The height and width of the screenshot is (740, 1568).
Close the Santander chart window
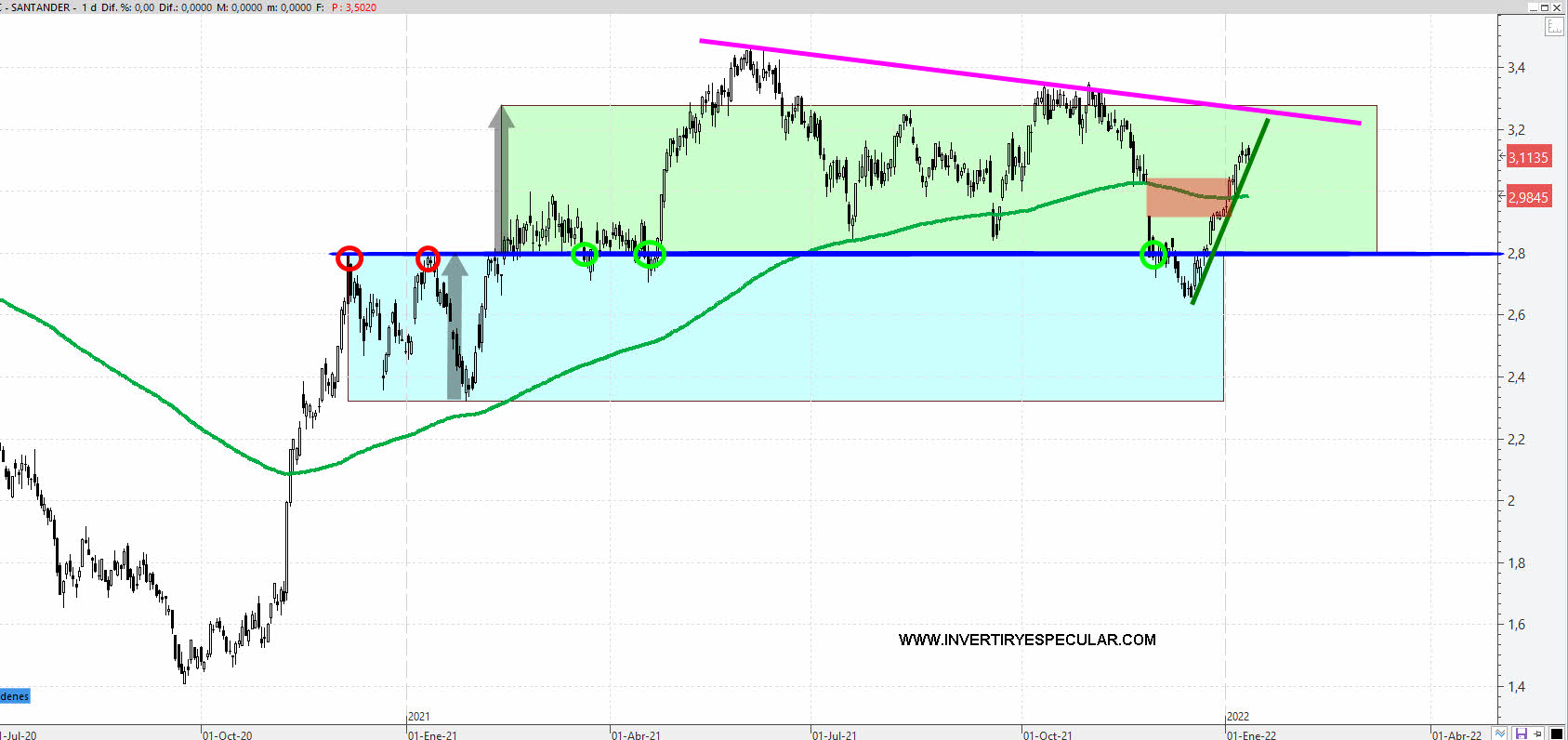tap(1558, 7)
